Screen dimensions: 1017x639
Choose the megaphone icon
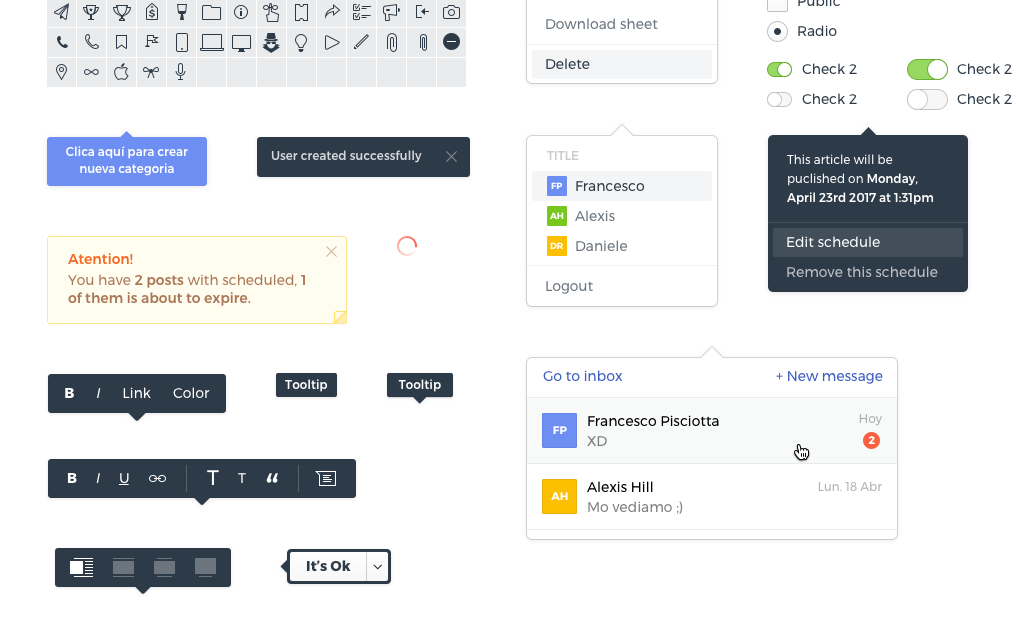click(391, 12)
